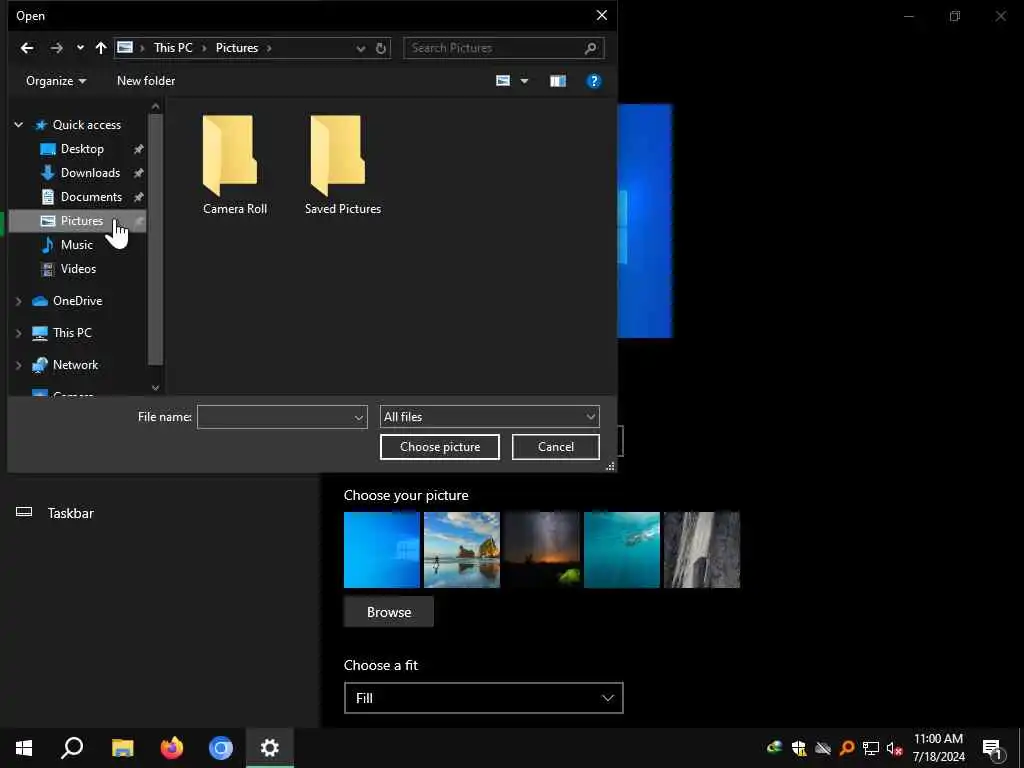The image size is (1024, 768).
Task: Select the Camera Roll folder
Action: (234, 165)
